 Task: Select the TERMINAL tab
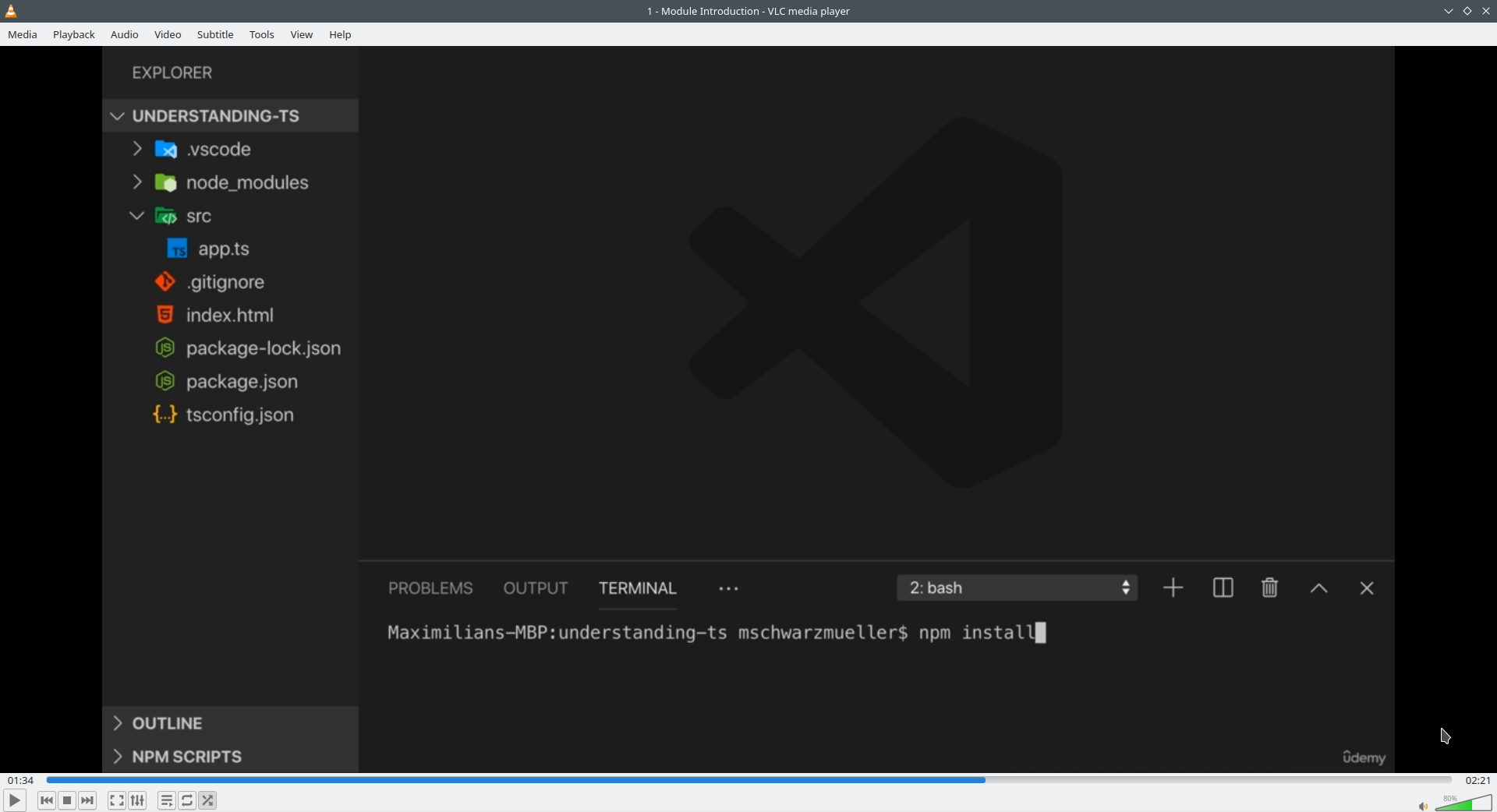(638, 588)
